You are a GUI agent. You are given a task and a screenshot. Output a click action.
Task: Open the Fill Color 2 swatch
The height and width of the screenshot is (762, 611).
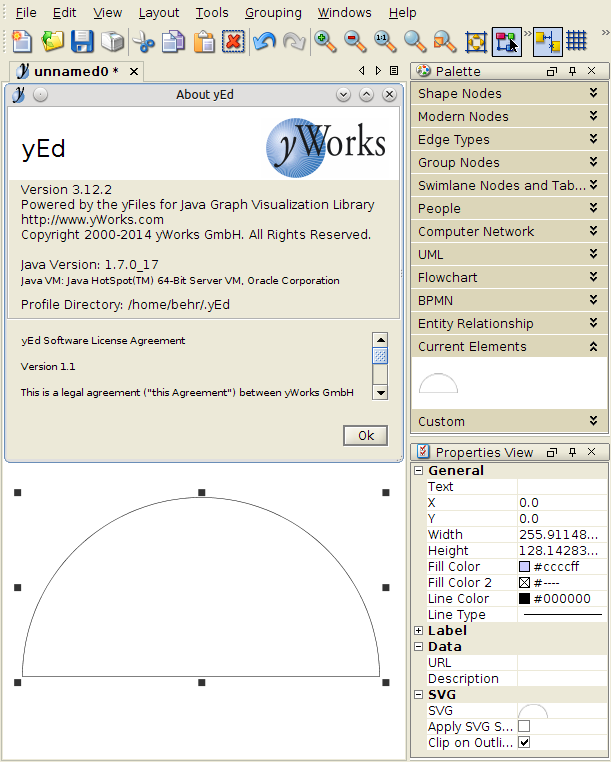click(x=524, y=583)
